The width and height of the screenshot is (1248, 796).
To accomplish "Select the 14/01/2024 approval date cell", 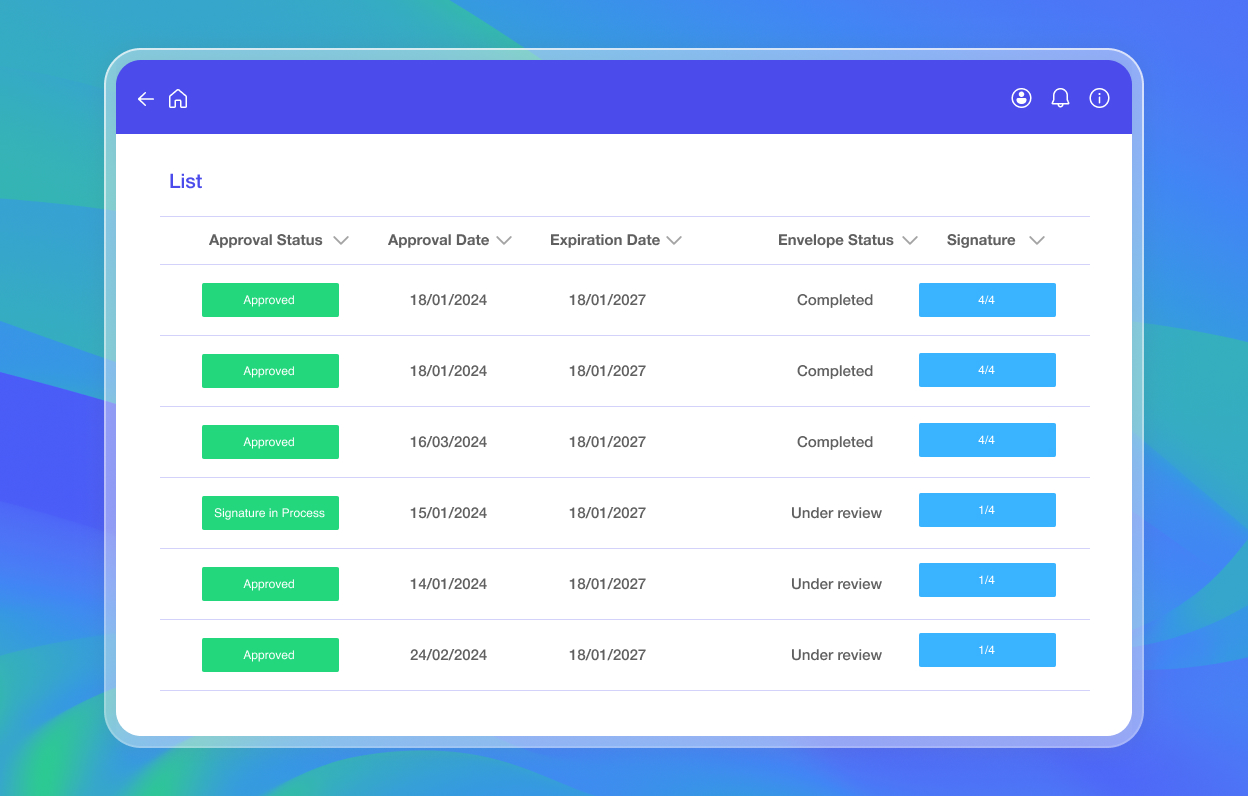I will tap(448, 584).
